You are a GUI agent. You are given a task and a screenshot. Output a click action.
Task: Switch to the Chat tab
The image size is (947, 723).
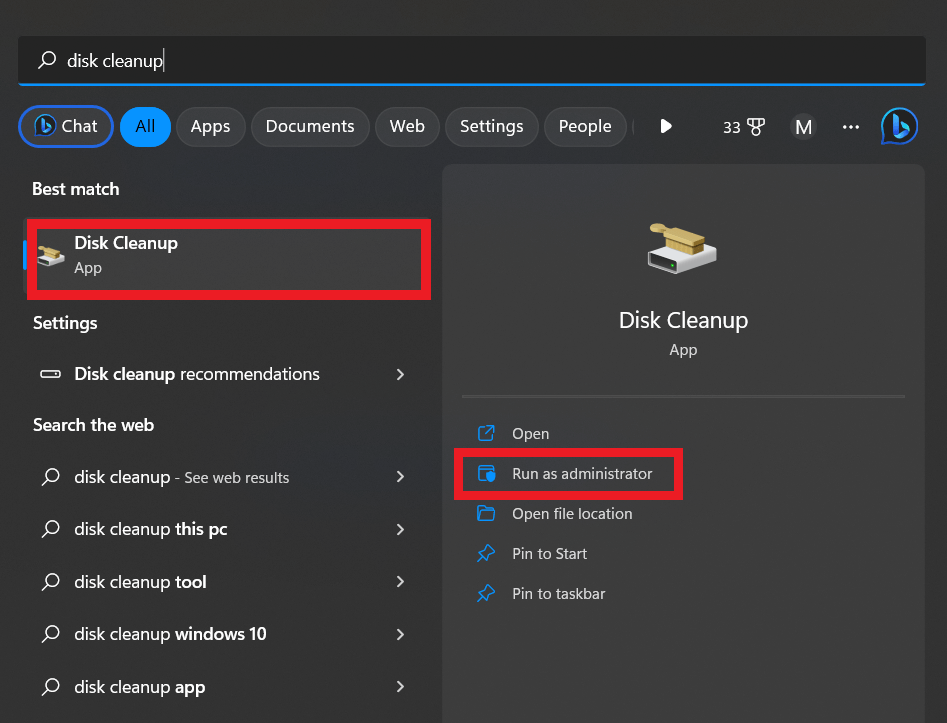pos(66,126)
